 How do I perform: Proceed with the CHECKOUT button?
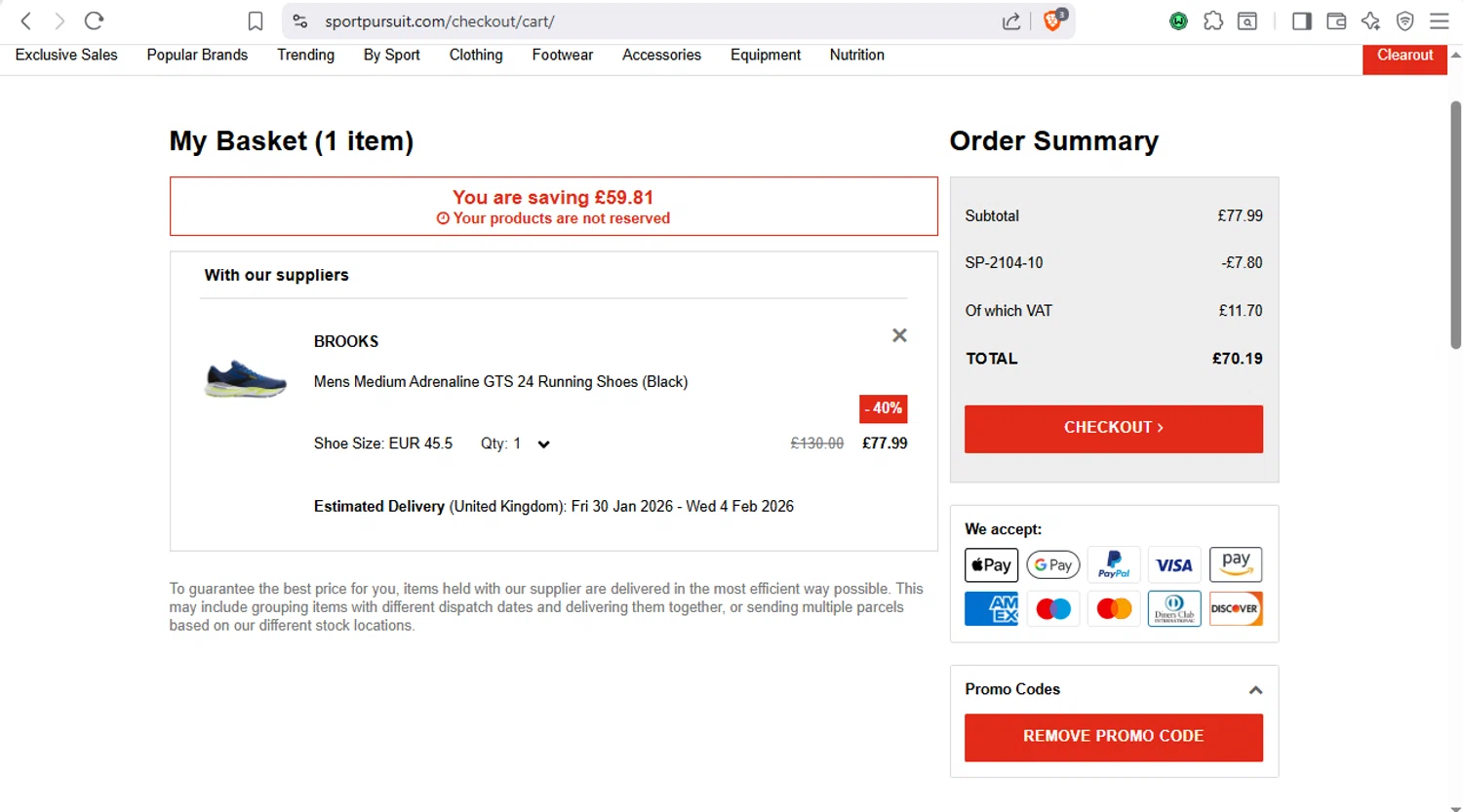tap(1114, 429)
